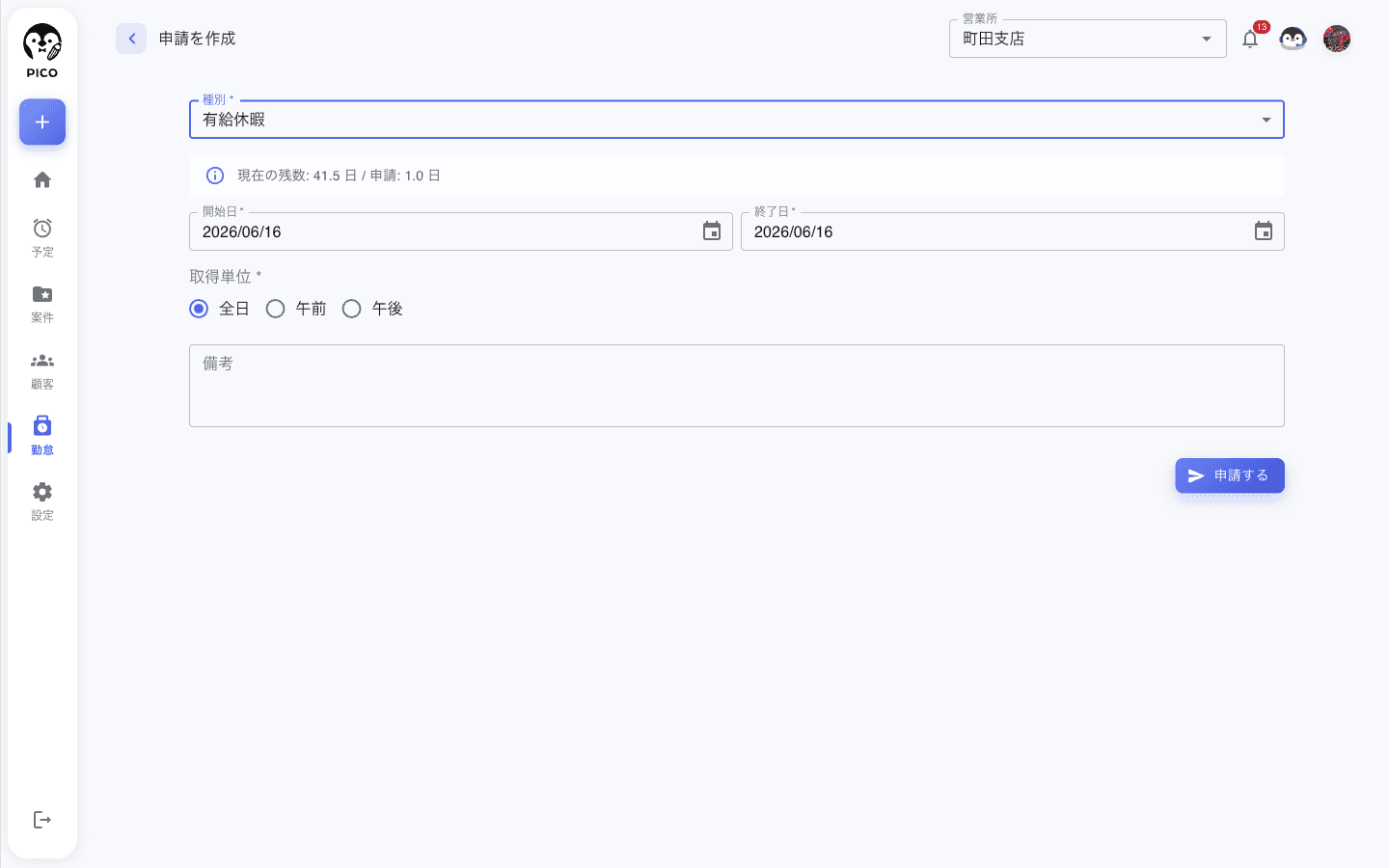Open 設定 settings gear in sidebar
Screen dimensions: 1389x868
pyautogui.click(x=42, y=502)
